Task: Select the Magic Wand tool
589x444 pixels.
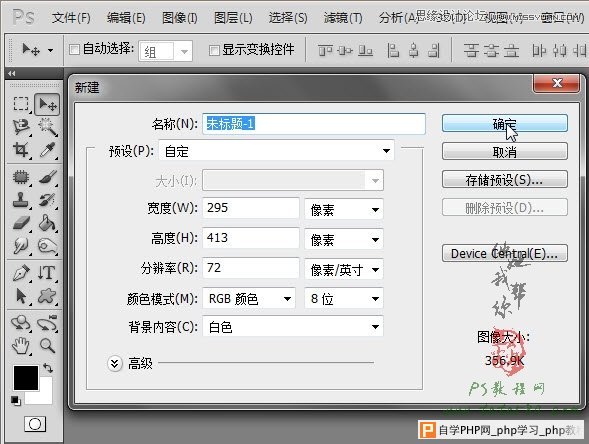Action: (x=47, y=127)
